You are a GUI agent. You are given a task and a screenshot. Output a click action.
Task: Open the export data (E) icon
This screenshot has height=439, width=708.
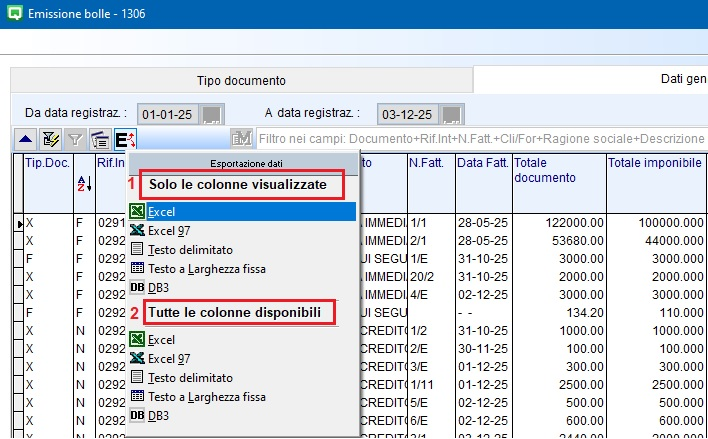(125, 139)
